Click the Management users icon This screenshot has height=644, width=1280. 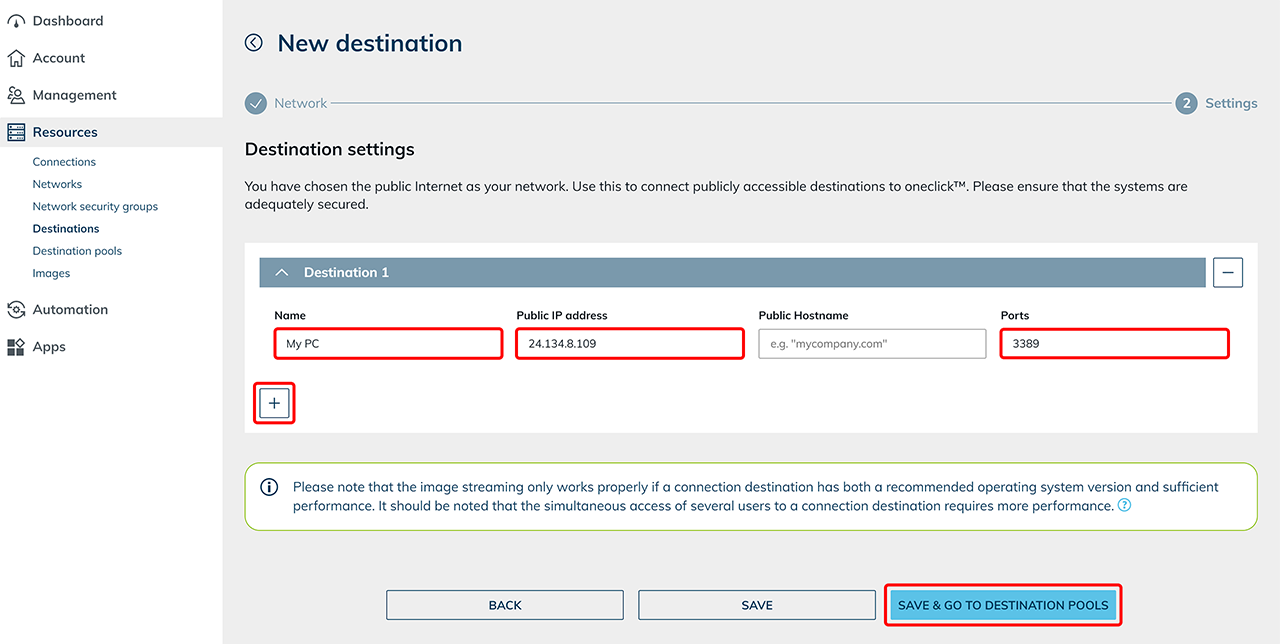[16, 95]
